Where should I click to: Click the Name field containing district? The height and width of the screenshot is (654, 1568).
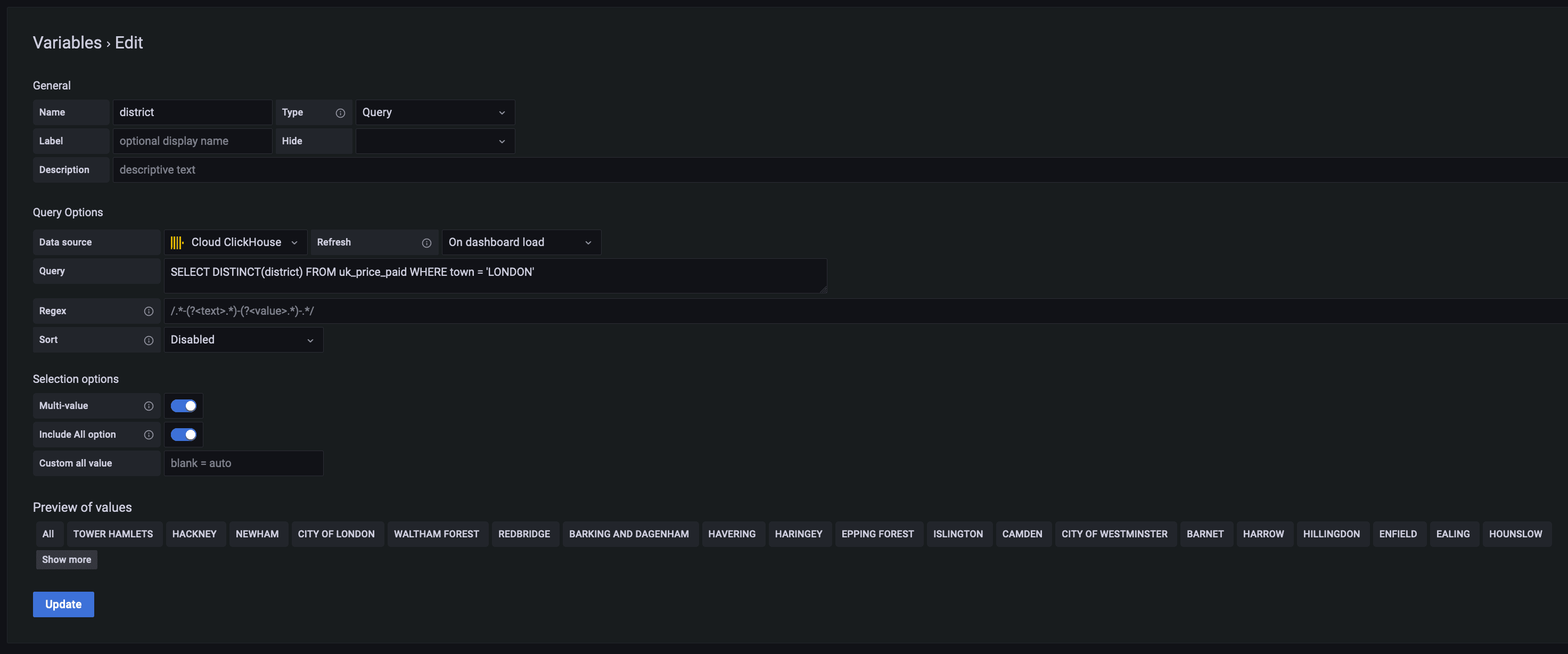[192, 113]
